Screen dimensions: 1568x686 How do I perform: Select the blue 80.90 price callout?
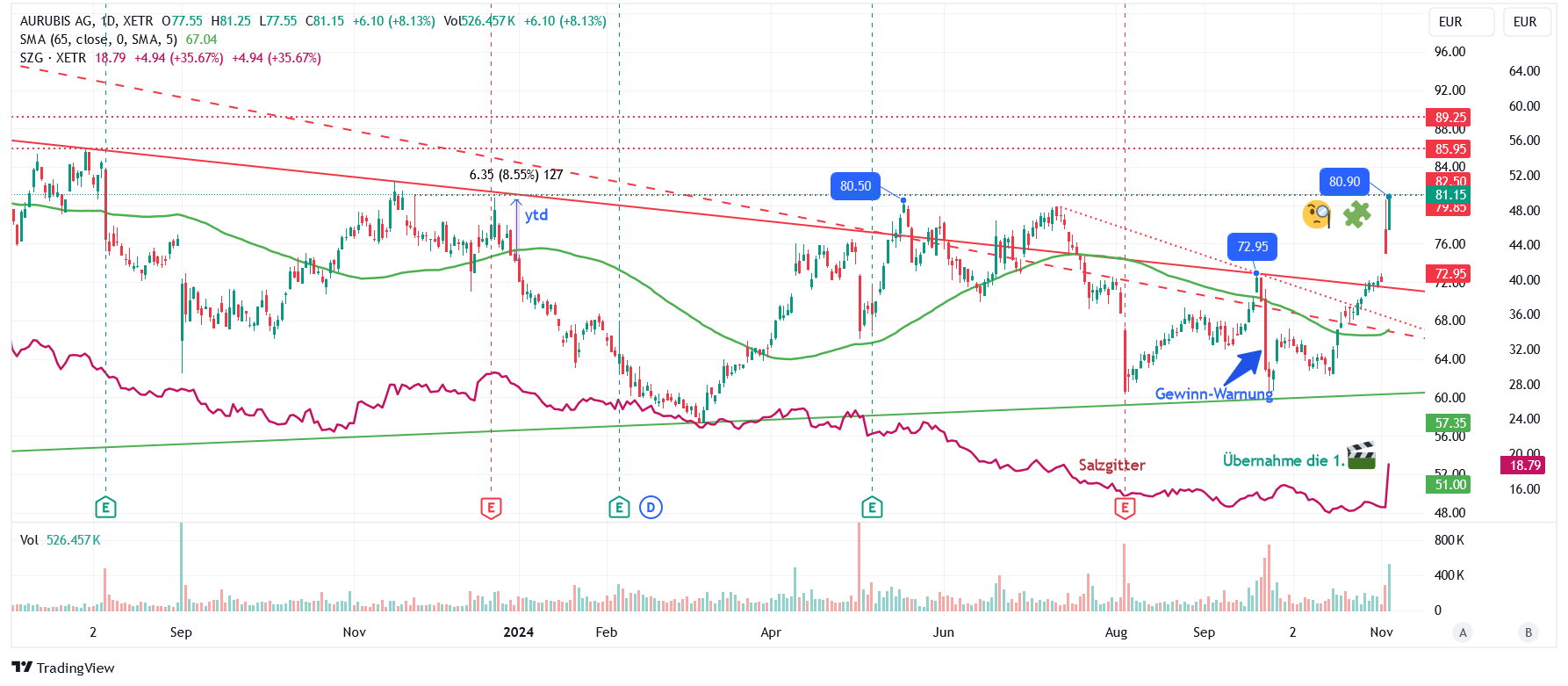(1344, 182)
